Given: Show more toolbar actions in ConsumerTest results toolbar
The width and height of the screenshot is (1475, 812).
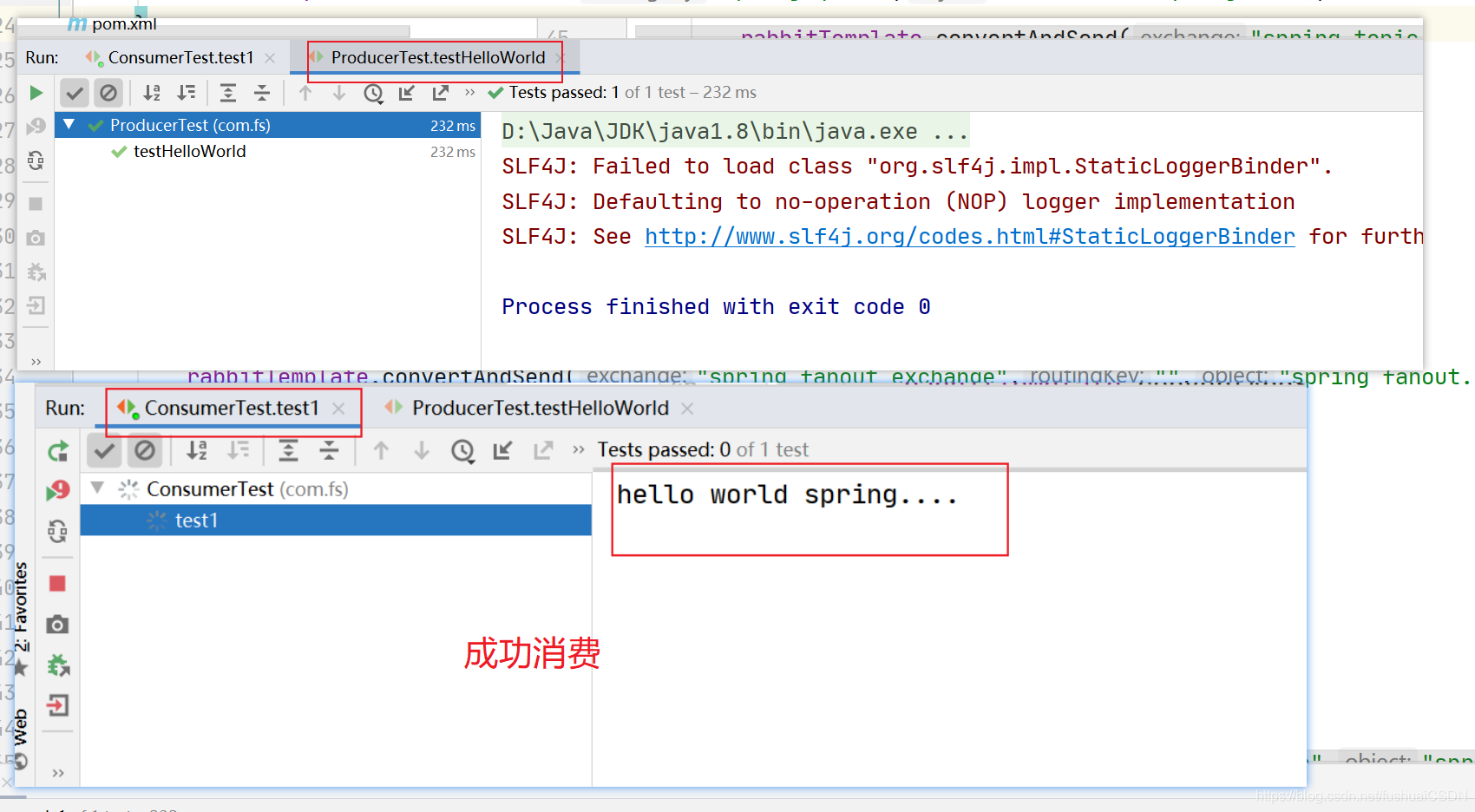Looking at the screenshot, I should (579, 449).
